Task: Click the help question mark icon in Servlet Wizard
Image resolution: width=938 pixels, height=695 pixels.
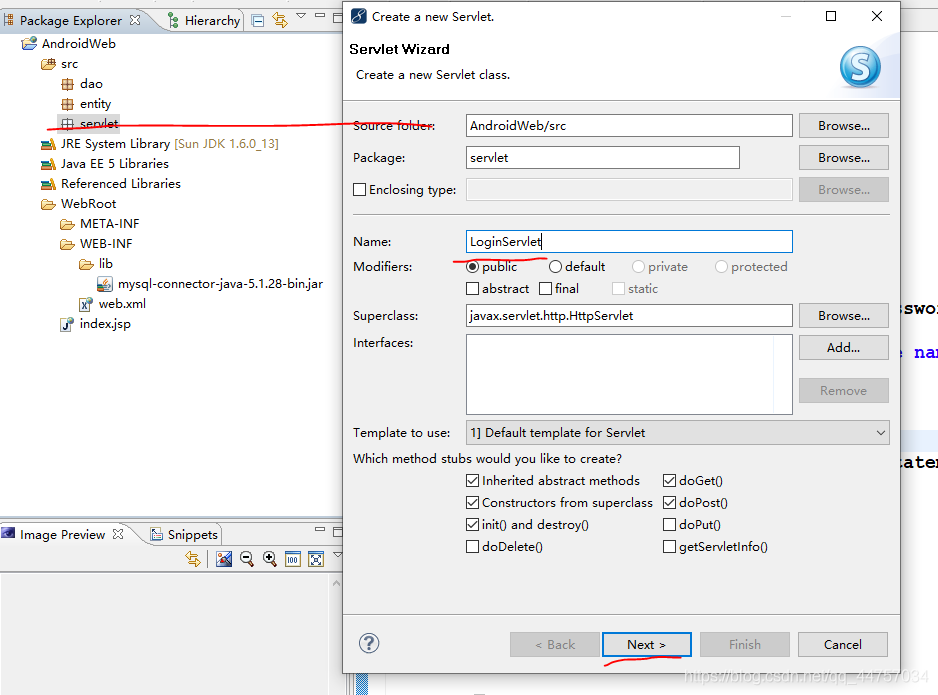Action: pyautogui.click(x=369, y=644)
